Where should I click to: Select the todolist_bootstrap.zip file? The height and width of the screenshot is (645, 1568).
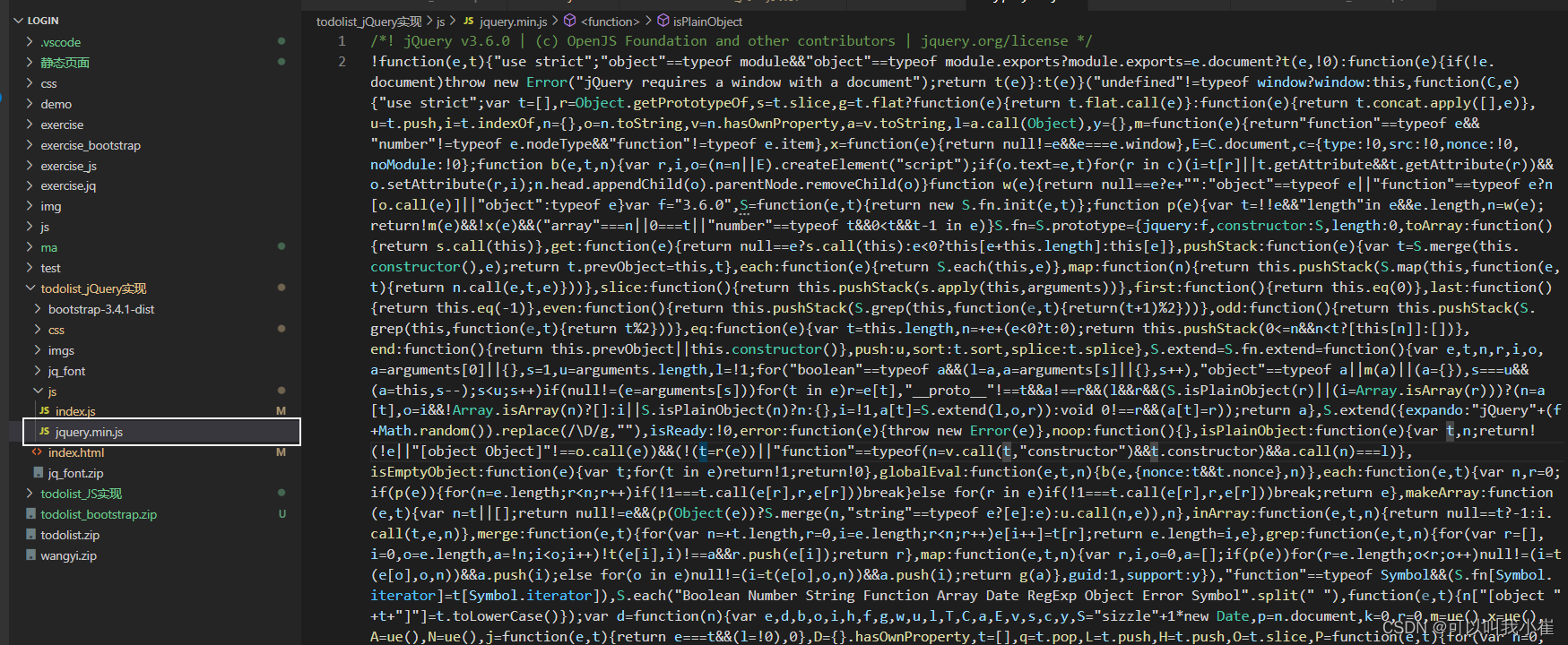point(99,514)
